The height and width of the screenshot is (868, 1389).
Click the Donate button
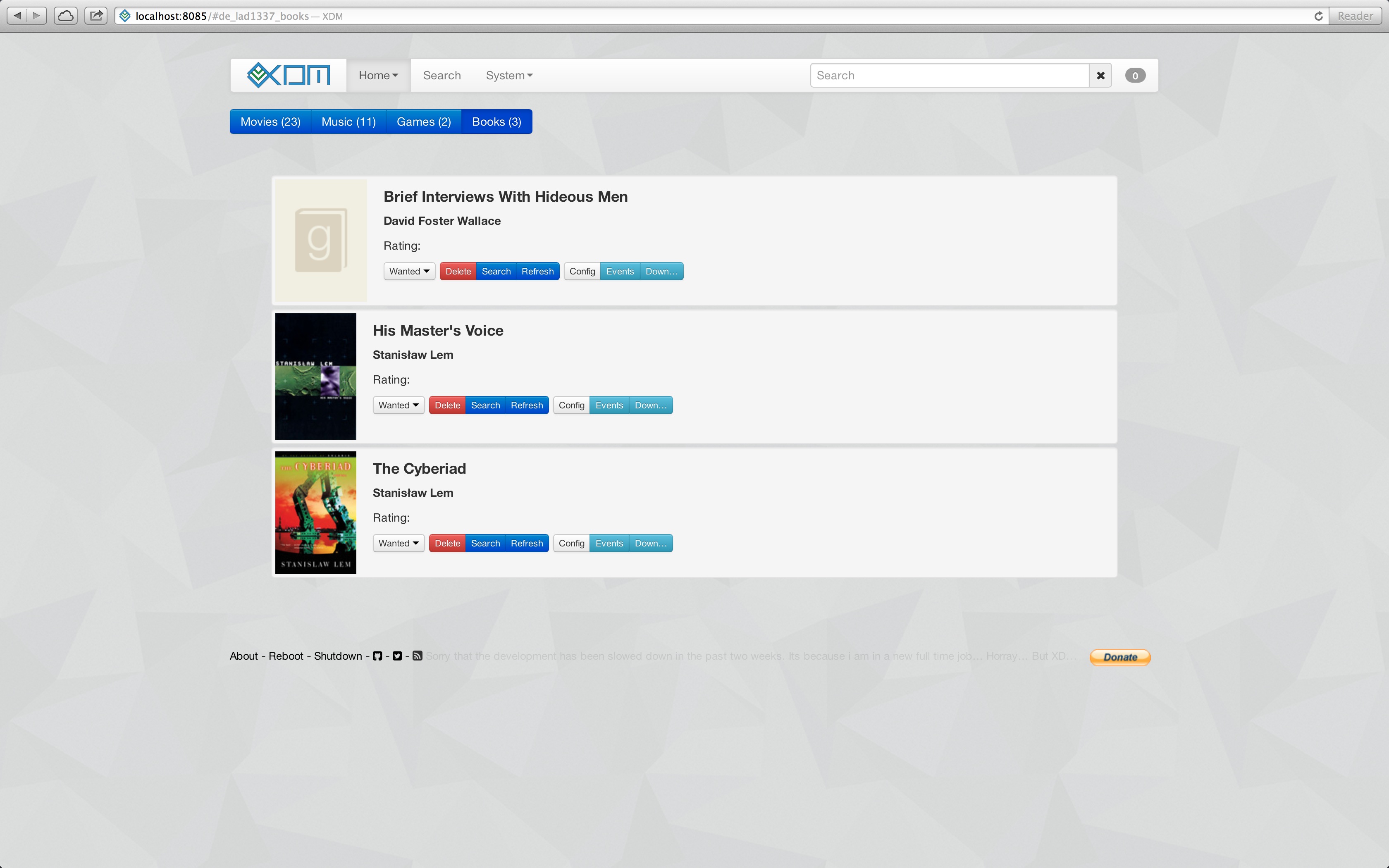click(x=1120, y=657)
